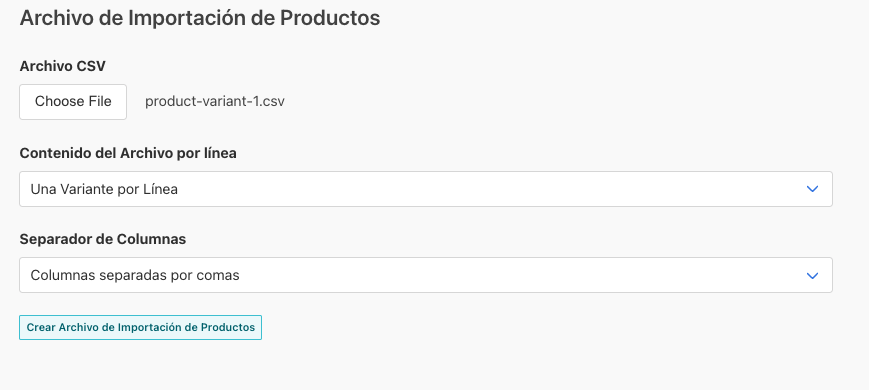Expand the column separator selector
The image size is (869, 390).
[426, 275]
